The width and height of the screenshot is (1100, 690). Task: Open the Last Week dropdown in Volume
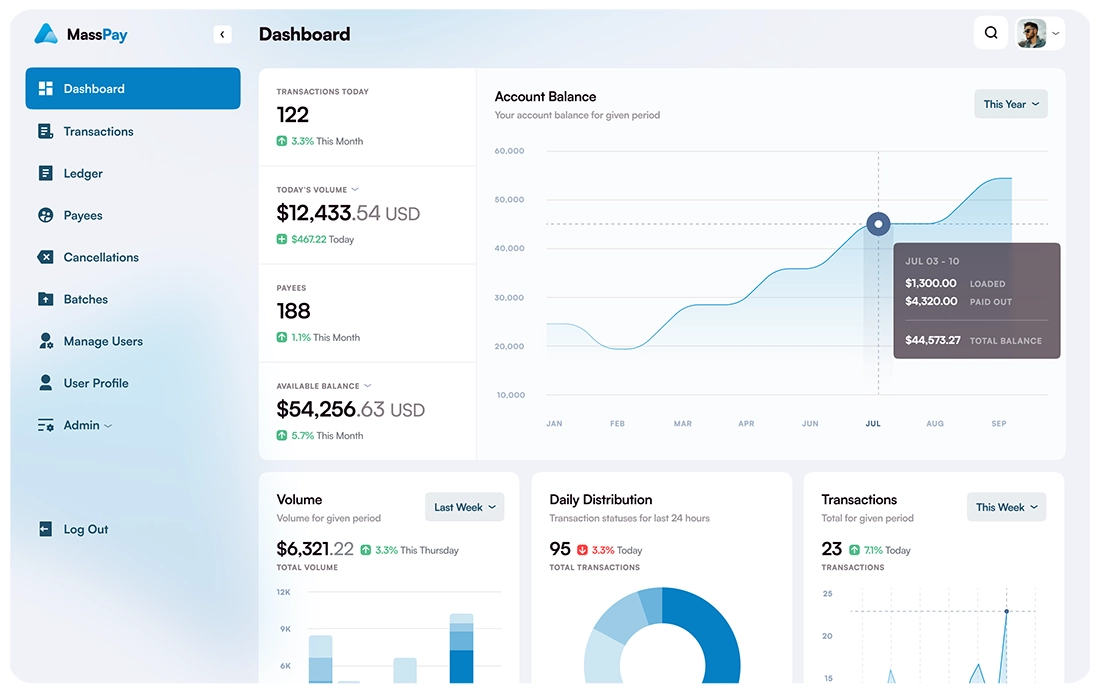coord(464,507)
